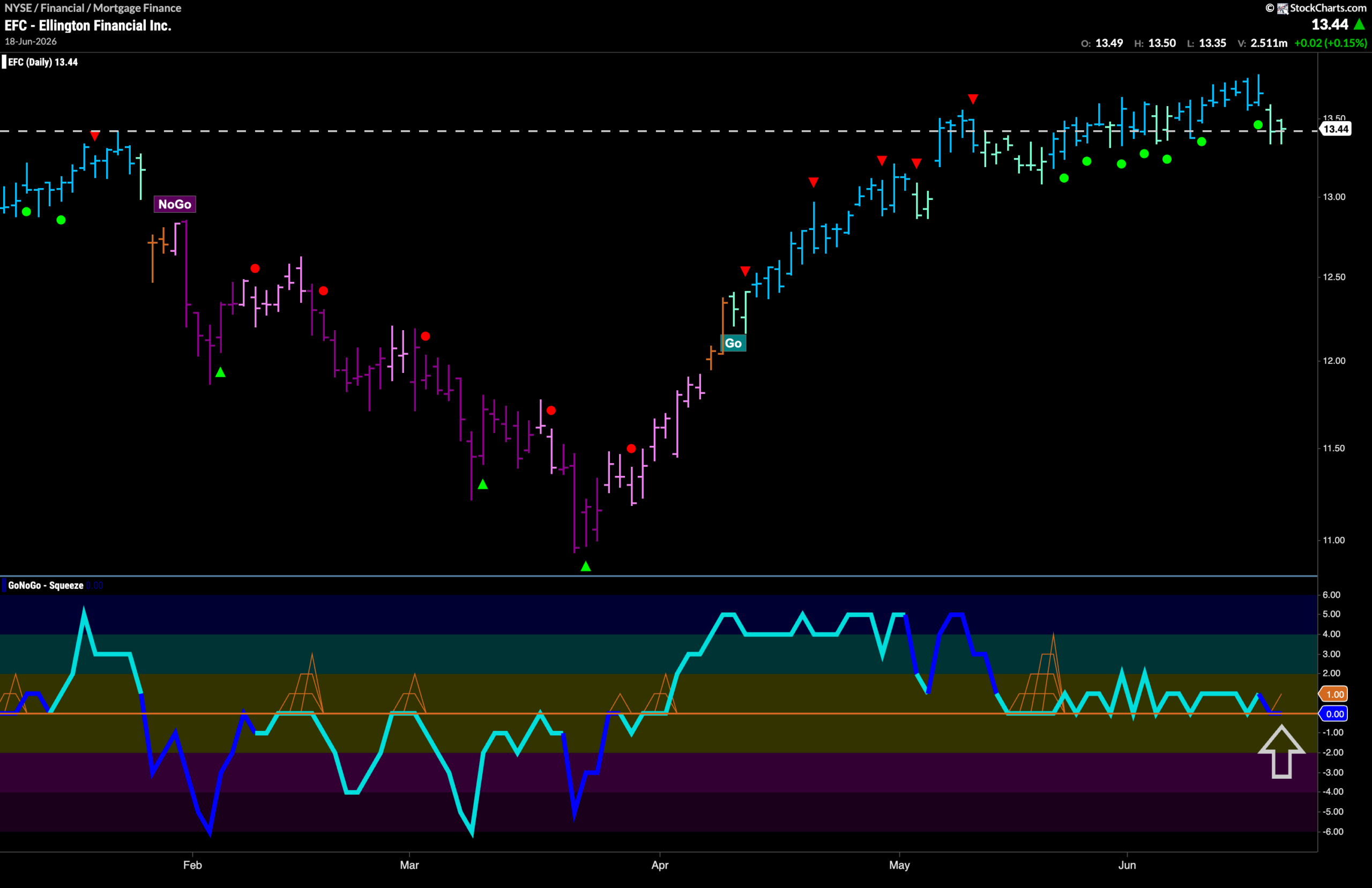The image size is (1372, 888).
Task: Click the 'Feb' label on the time axis
Action: click(192, 865)
